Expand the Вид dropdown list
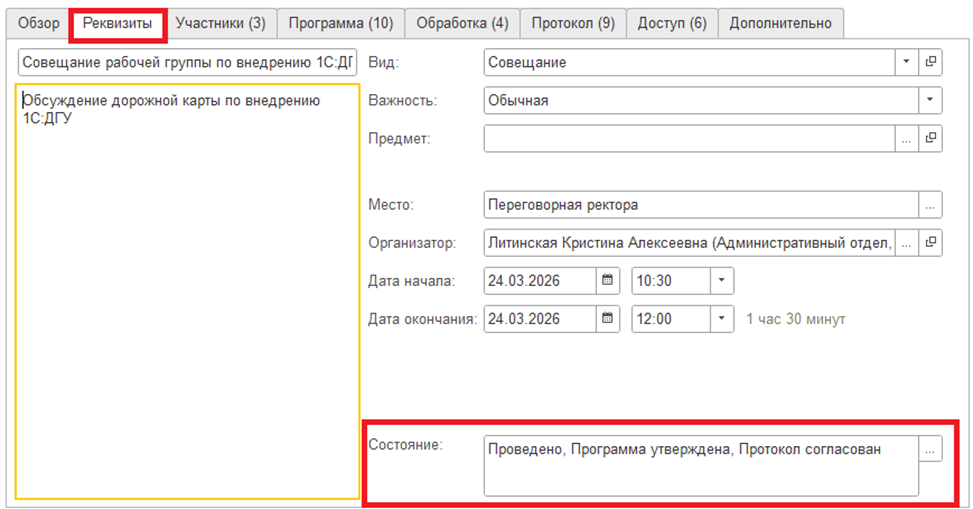This screenshot has height=509, width=973. point(906,62)
